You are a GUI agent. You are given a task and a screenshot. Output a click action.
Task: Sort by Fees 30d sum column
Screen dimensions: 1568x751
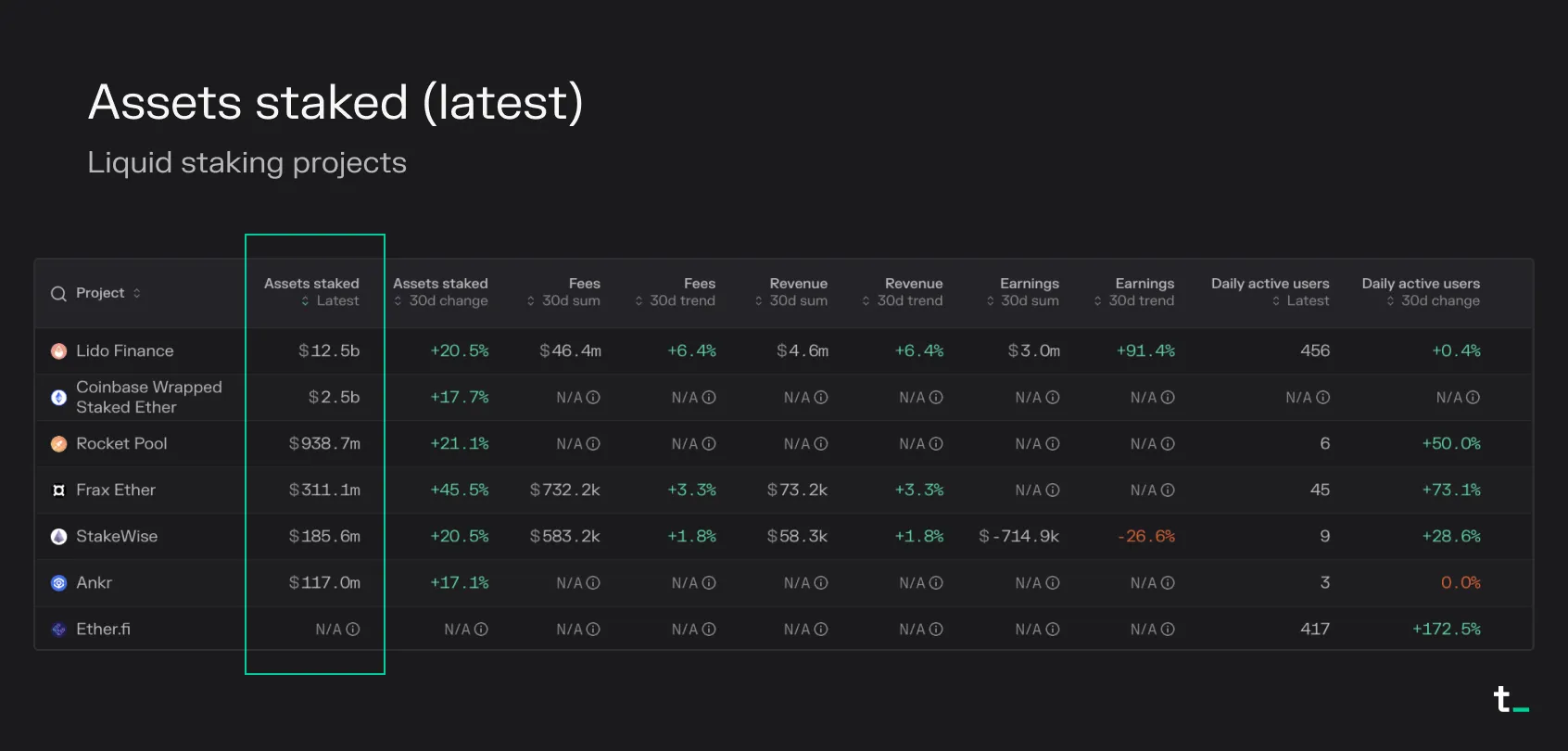click(x=531, y=301)
